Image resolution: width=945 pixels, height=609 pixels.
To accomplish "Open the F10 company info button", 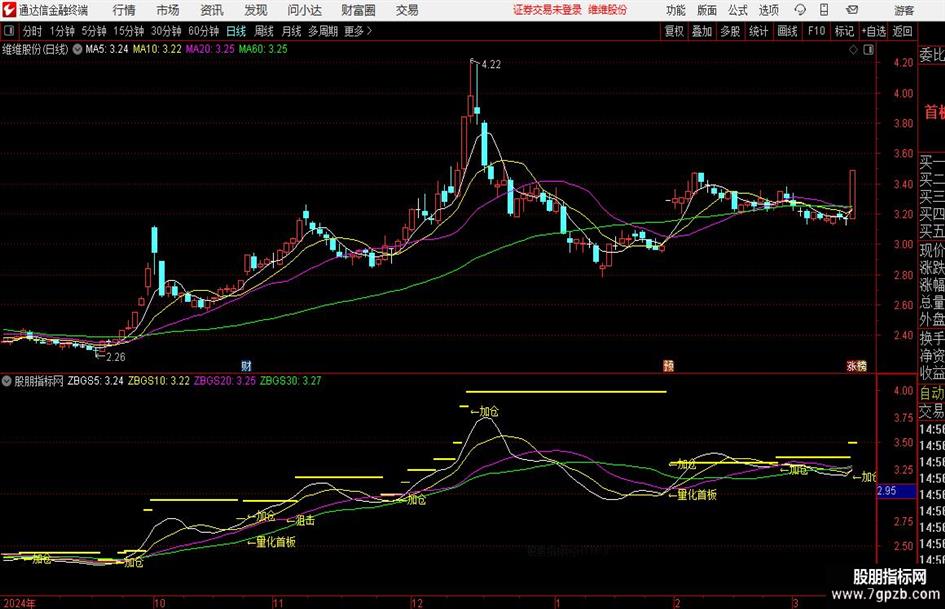I will 816,31.
